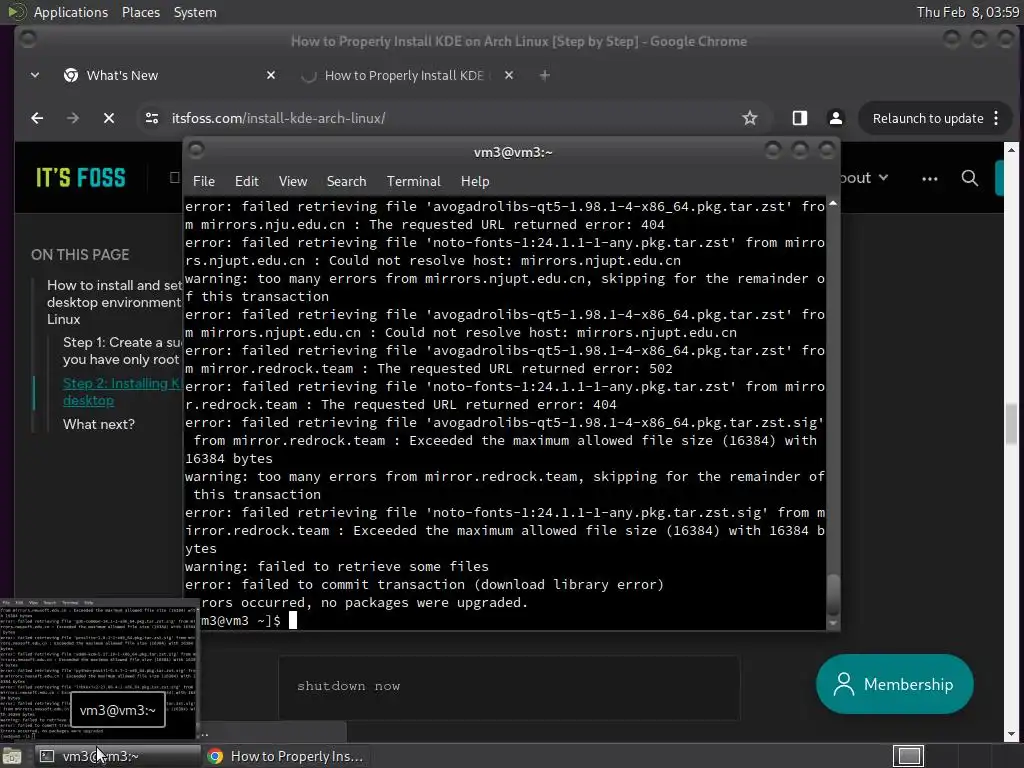
Task: Open the What next? sidebar link
Action: tap(99, 424)
